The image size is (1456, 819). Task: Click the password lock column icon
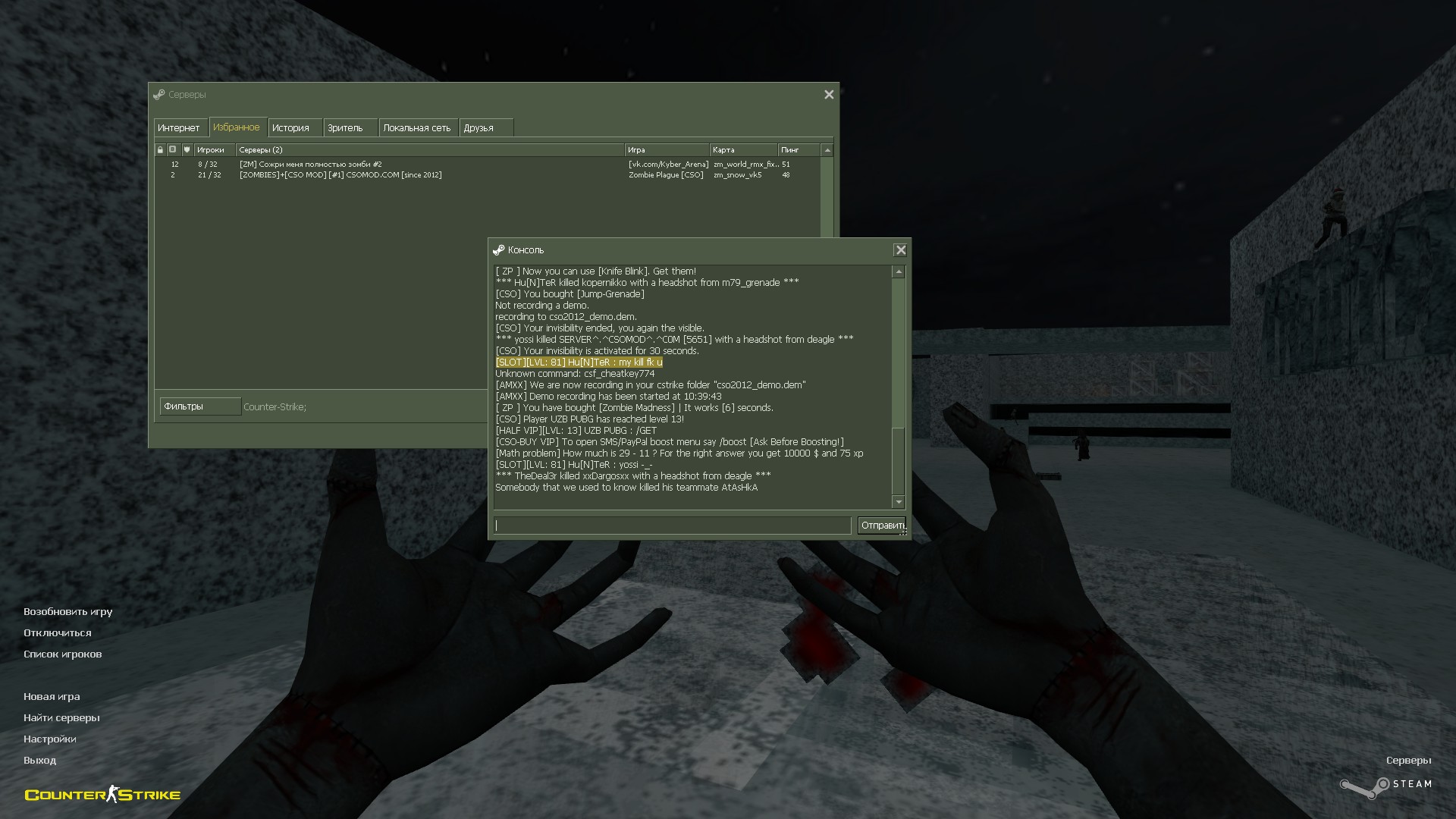[x=160, y=150]
